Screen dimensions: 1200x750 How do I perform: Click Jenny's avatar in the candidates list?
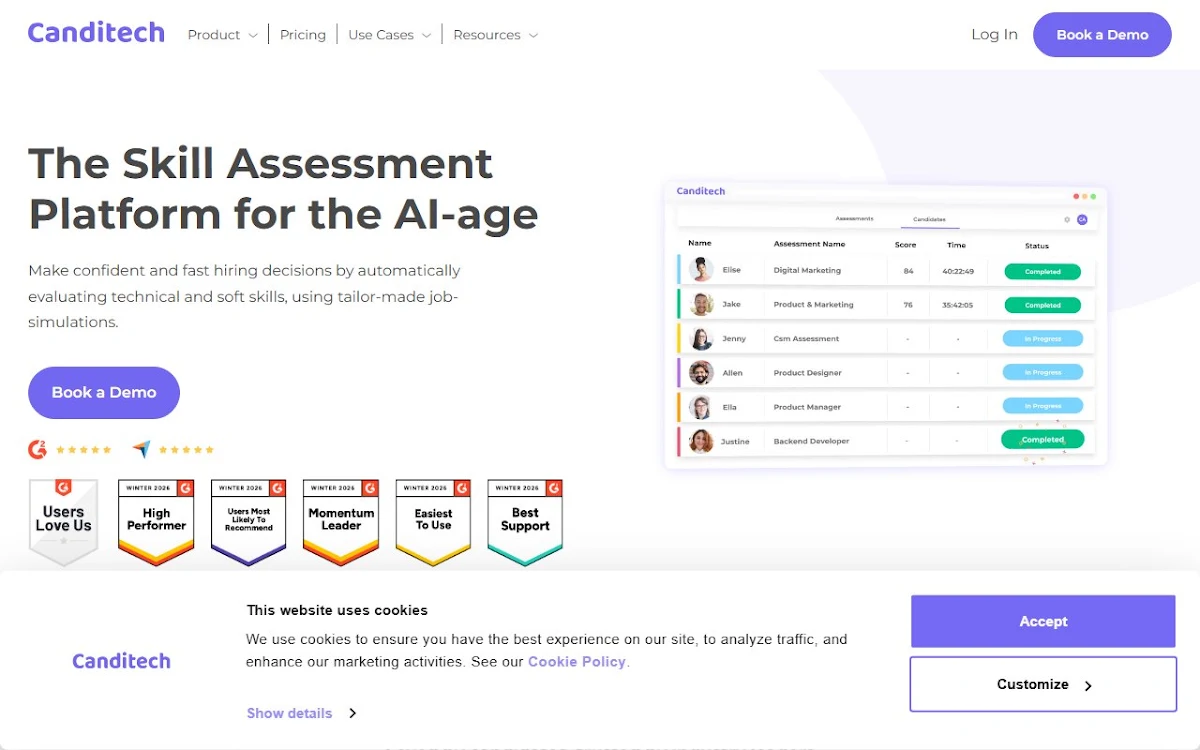[701, 338]
